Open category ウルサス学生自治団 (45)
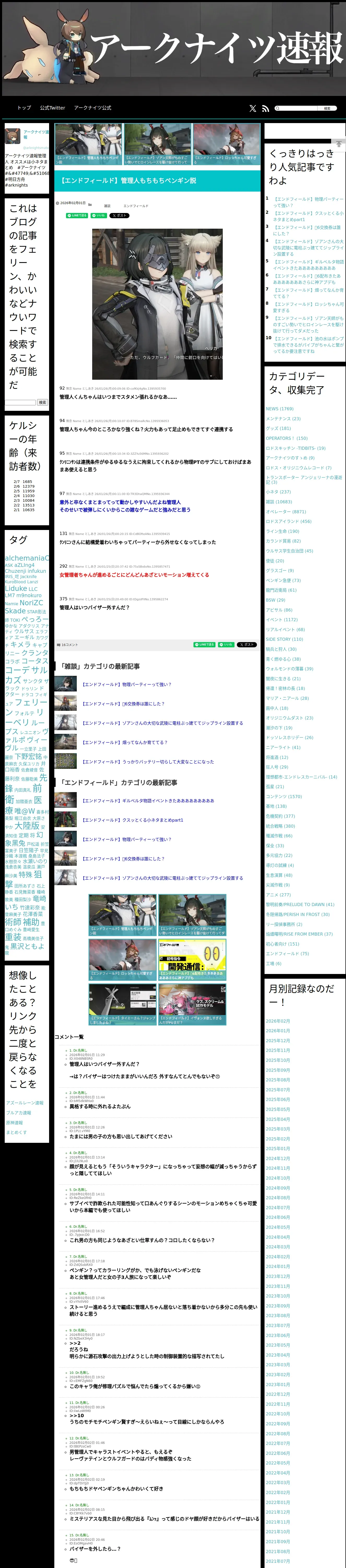 289,550
